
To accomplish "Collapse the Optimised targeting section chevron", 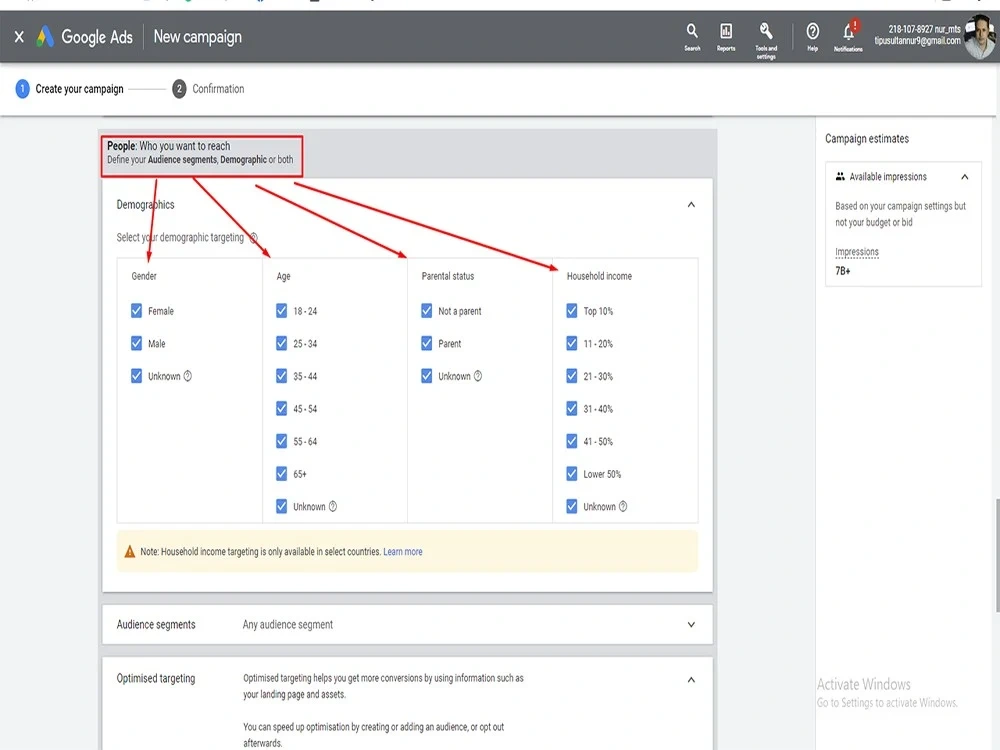I will 691,680.
